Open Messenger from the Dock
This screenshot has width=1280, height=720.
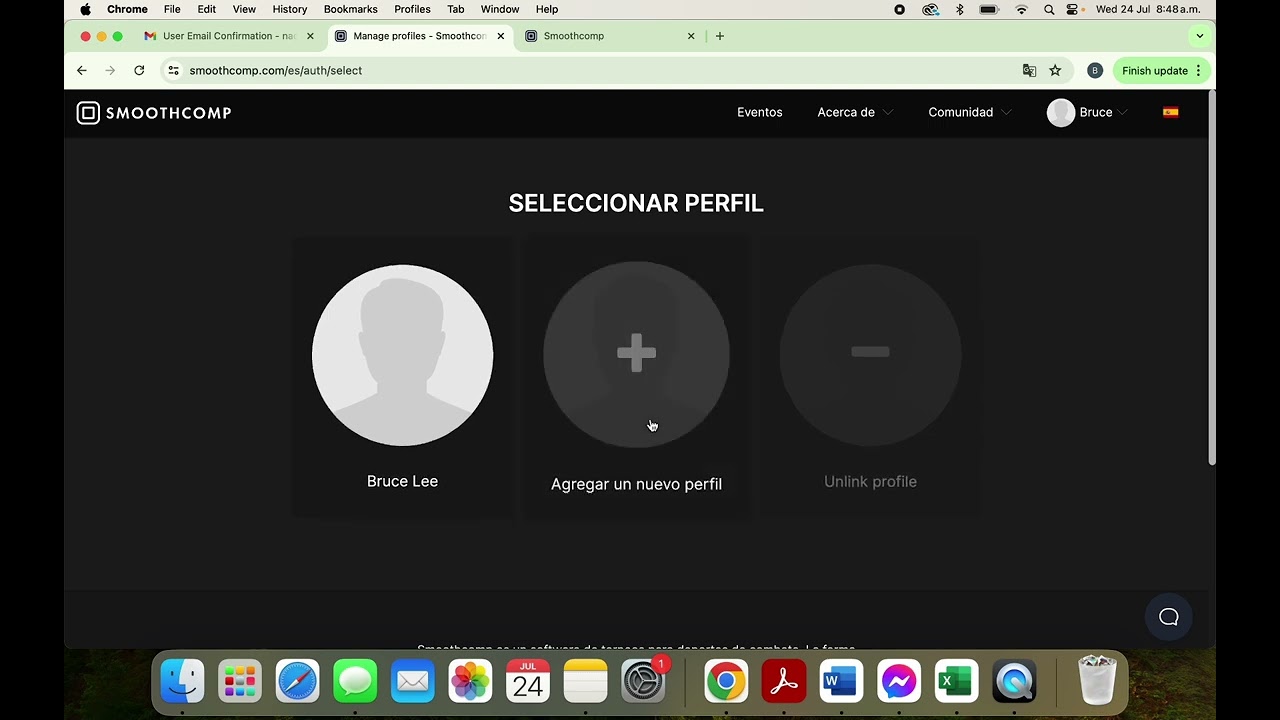tap(899, 682)
